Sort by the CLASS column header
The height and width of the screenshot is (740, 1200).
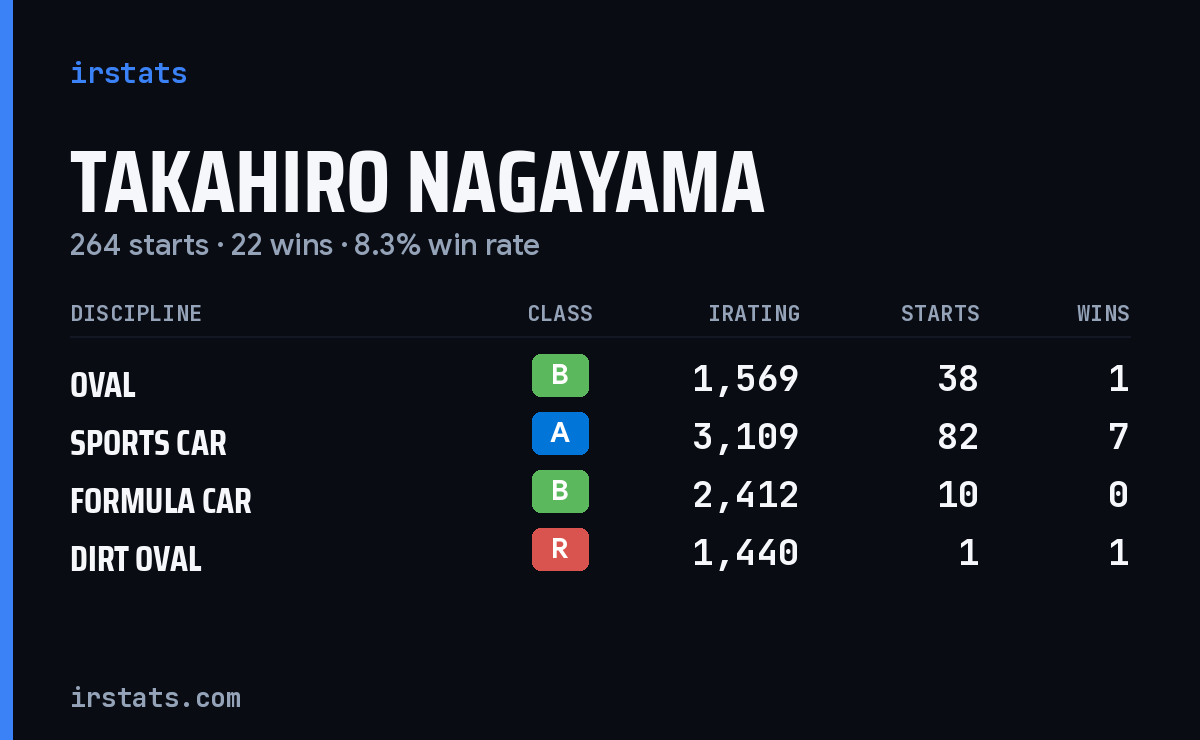click(560, 314)
